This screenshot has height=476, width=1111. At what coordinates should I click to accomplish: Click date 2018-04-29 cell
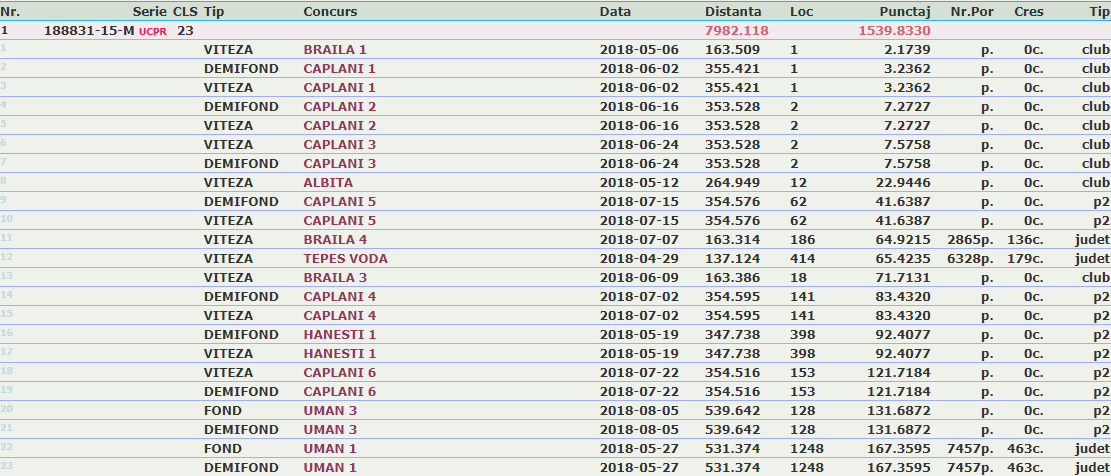(639, 259)
